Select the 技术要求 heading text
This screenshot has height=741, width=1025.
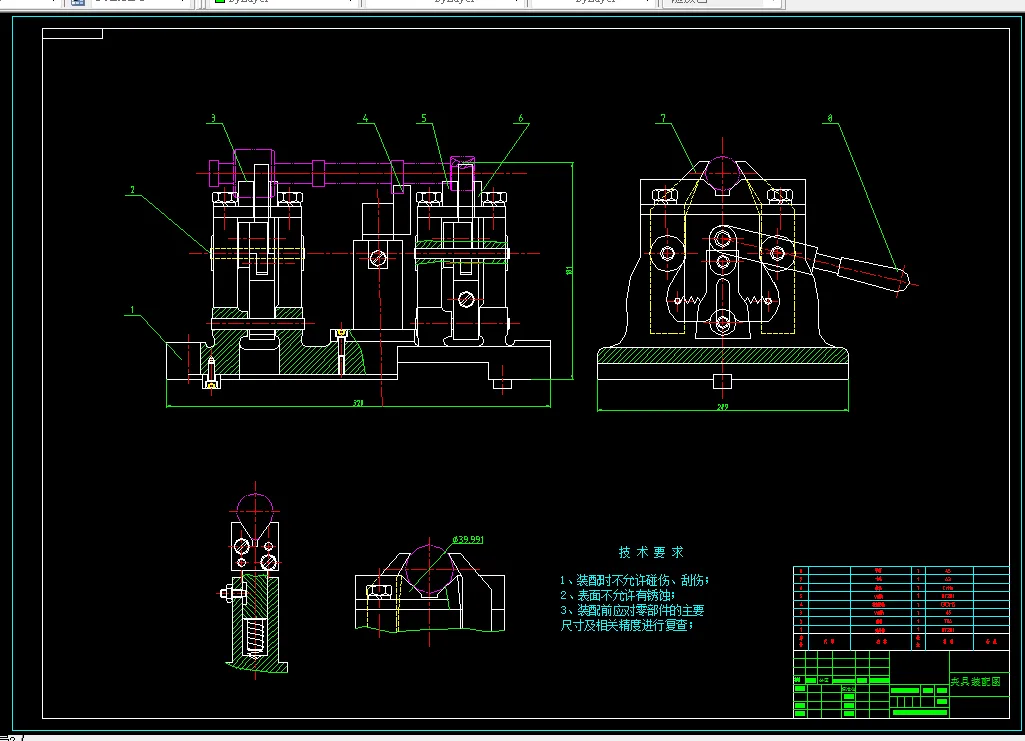point(651,552)
